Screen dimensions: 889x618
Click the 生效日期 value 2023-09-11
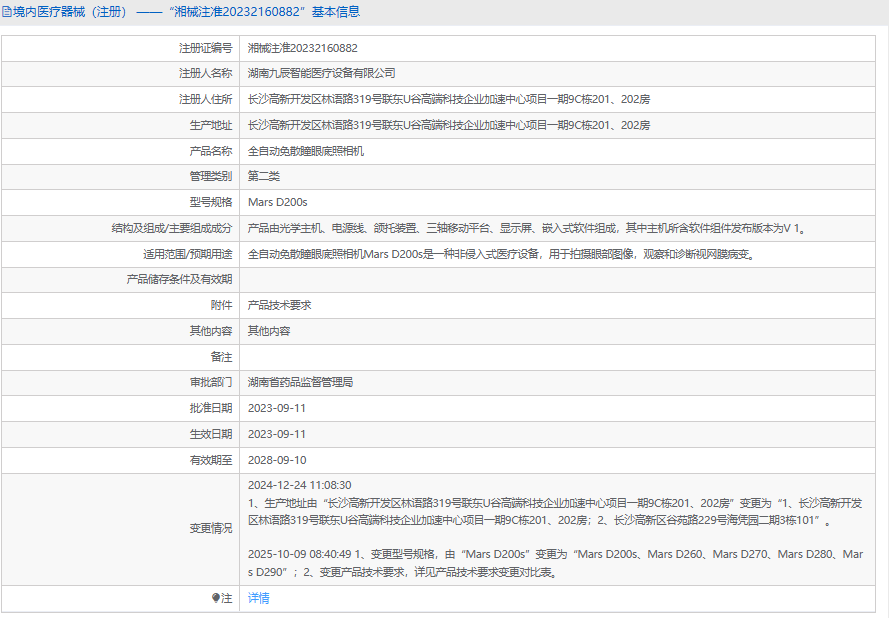coord(277,434)
